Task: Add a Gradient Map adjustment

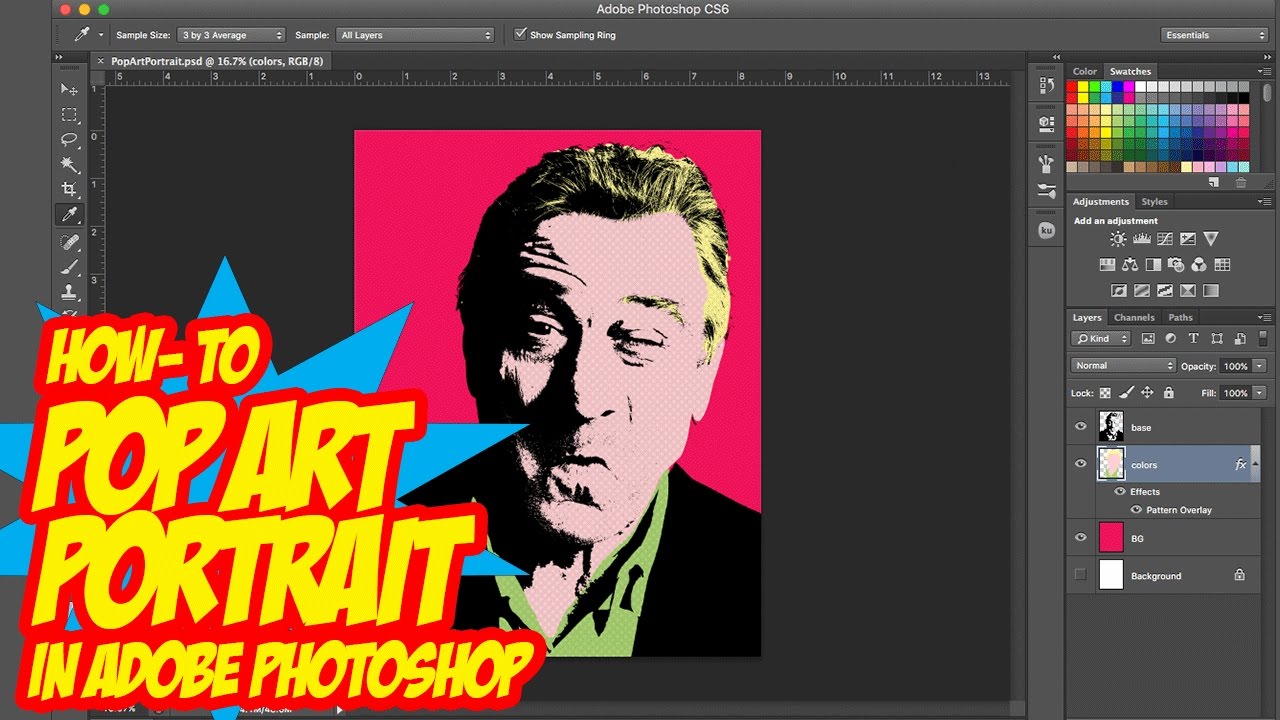Action: 1211,291
